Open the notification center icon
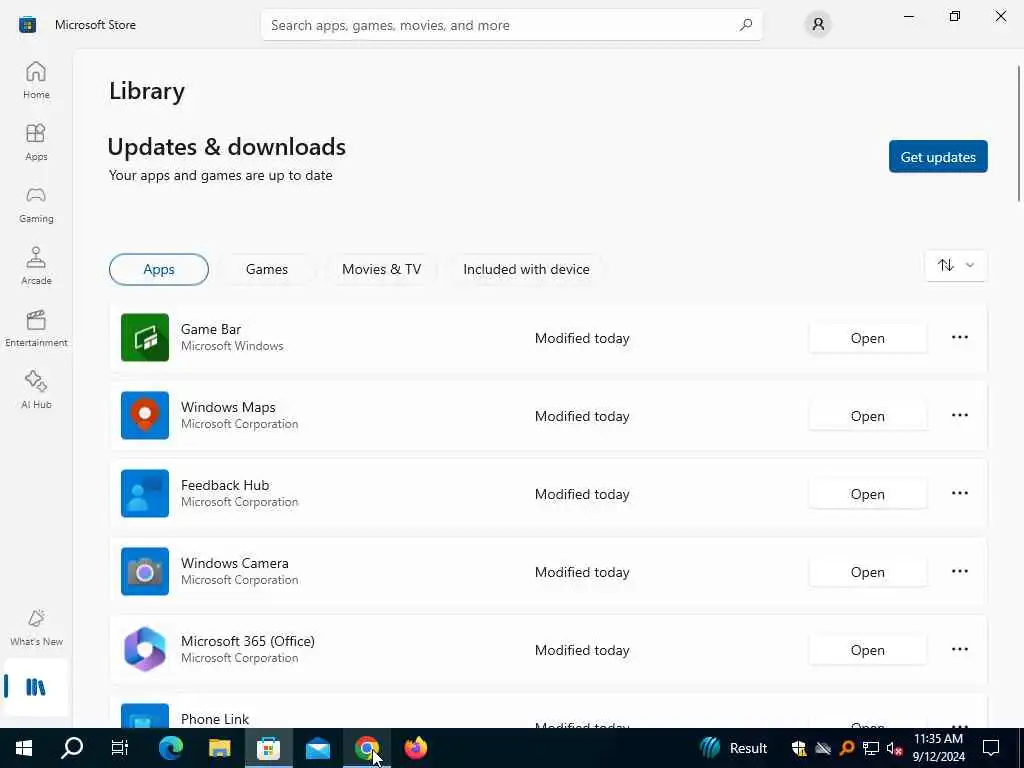 [x=991, y=748]
